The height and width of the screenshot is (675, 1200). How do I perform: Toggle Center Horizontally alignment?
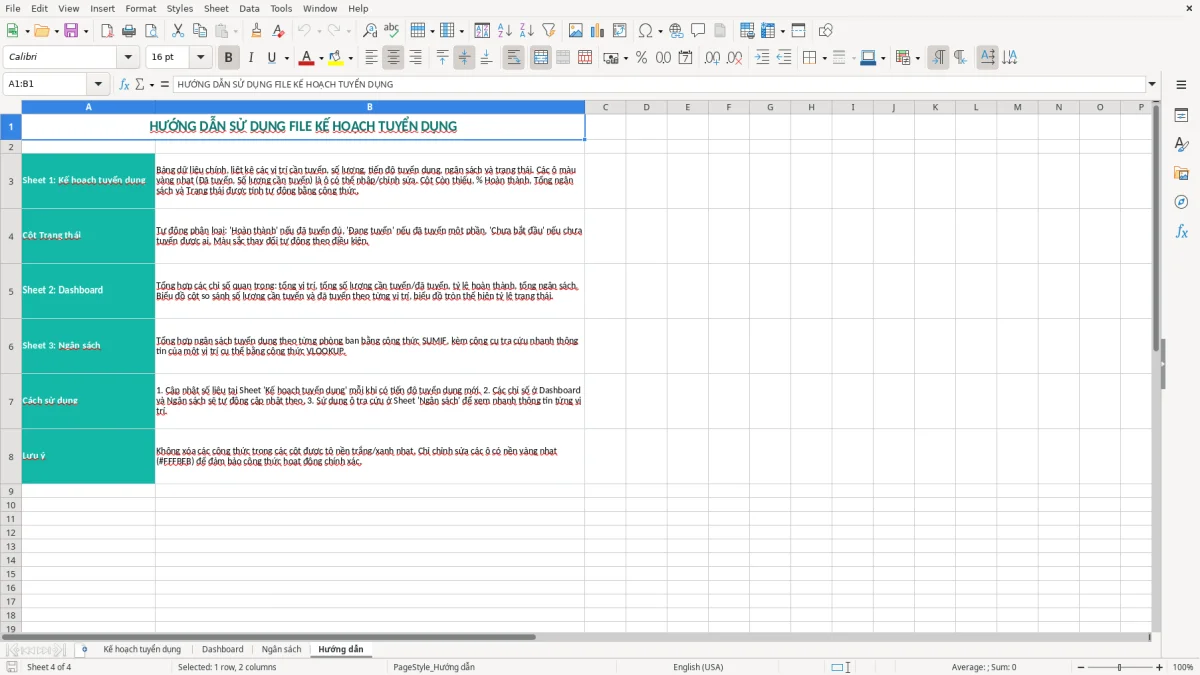point(393,58)
